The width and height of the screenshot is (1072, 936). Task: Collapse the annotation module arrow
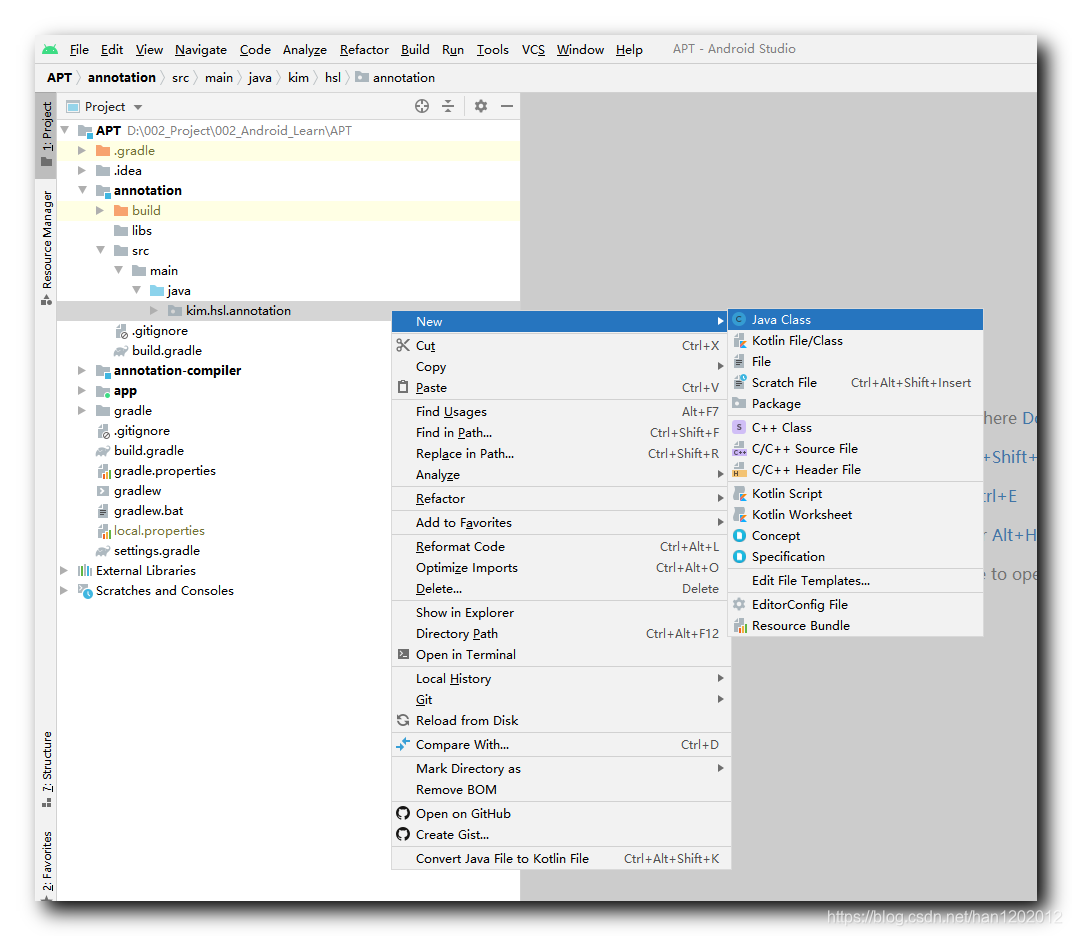point(82,190)
